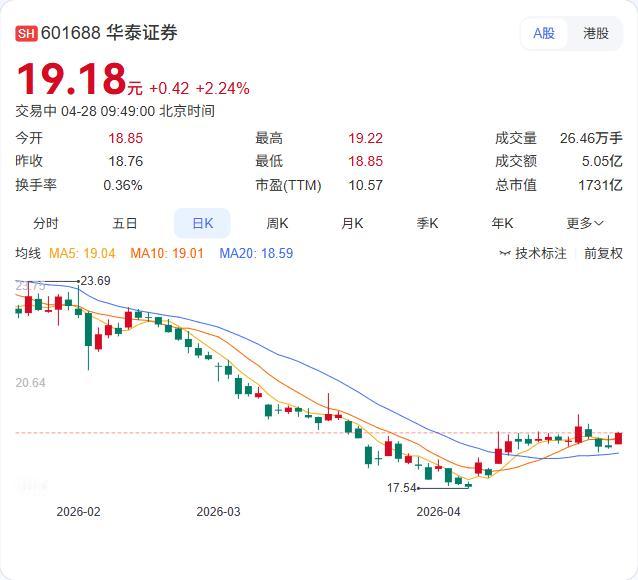The image size is (638, 580).
Task: Click the 市盈(TTM) value 10.57
Action: coord(365,185)
